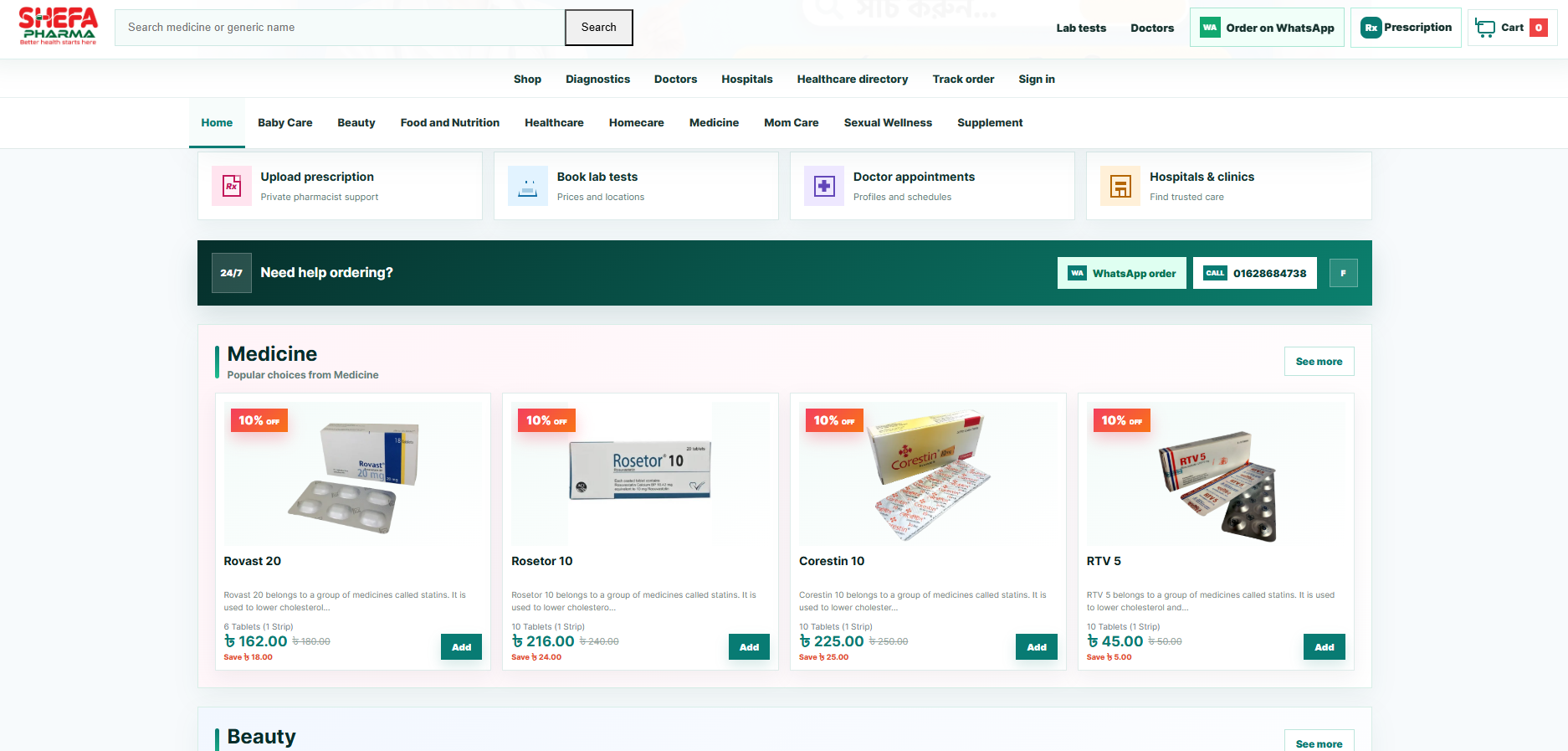Click the Need help ordering? heading

tap(326, 273)
